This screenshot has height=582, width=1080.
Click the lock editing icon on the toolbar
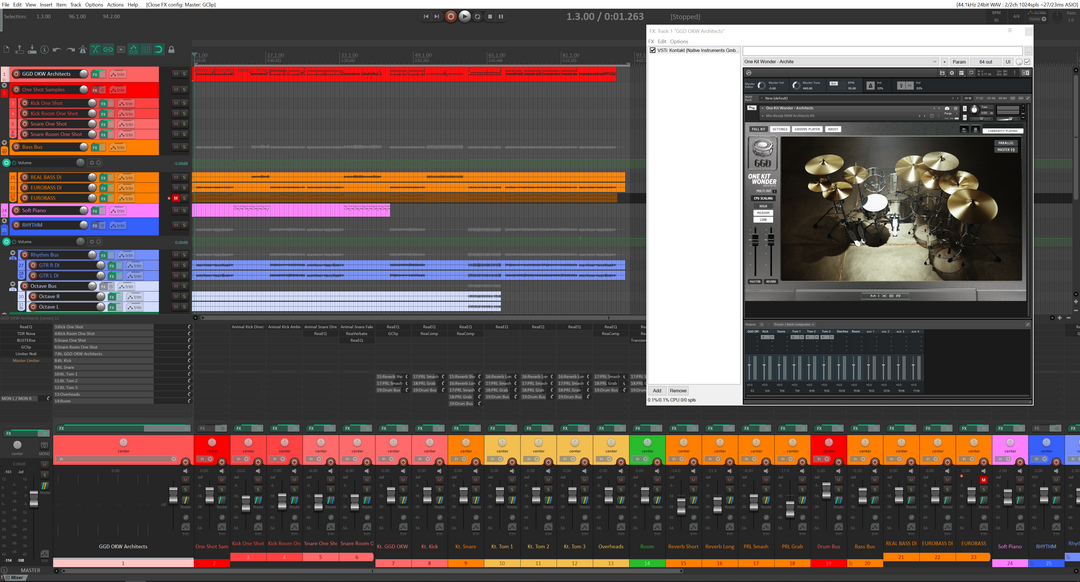171,48
